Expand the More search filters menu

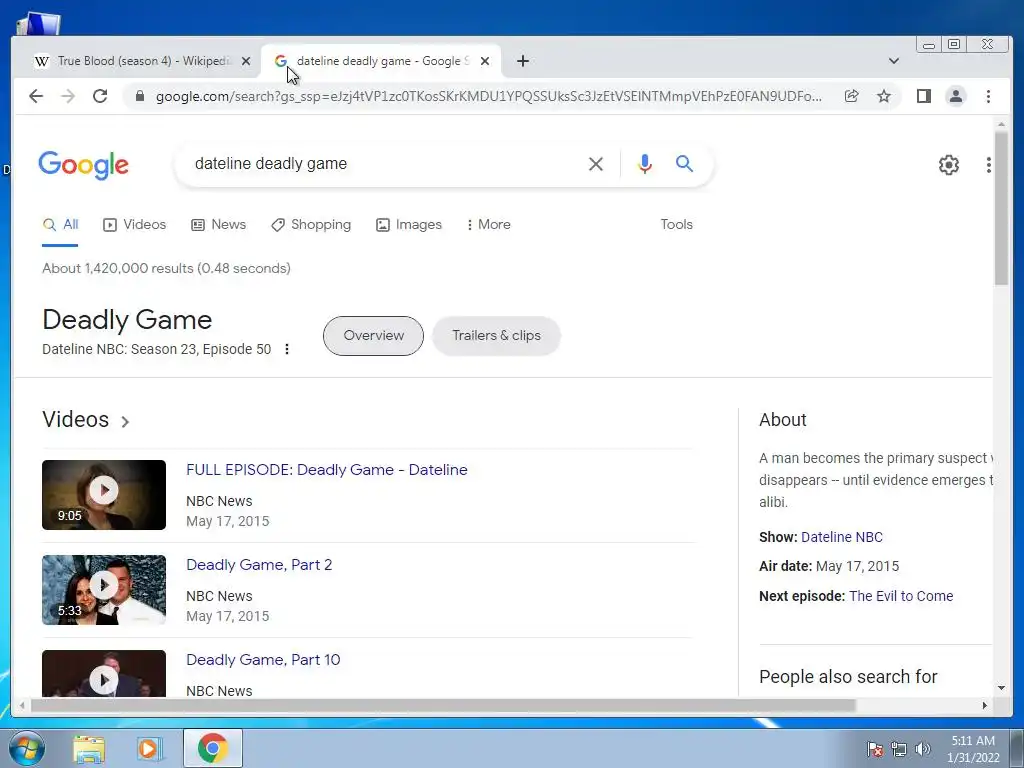(x=488, y=225)
